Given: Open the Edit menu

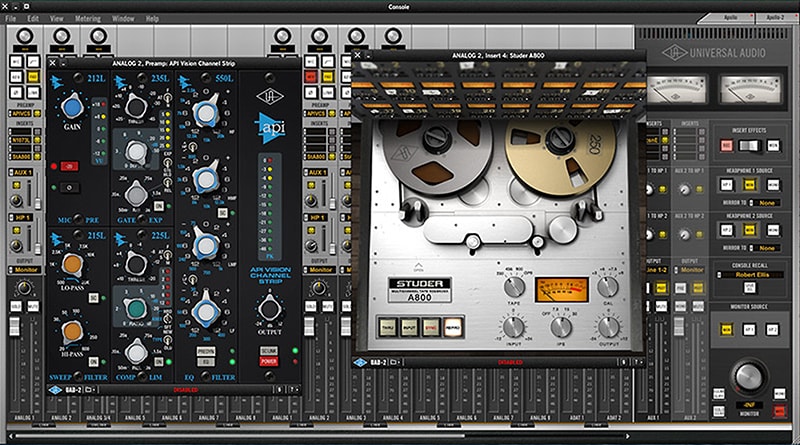Looking at the screenshot, I should 33,18.
